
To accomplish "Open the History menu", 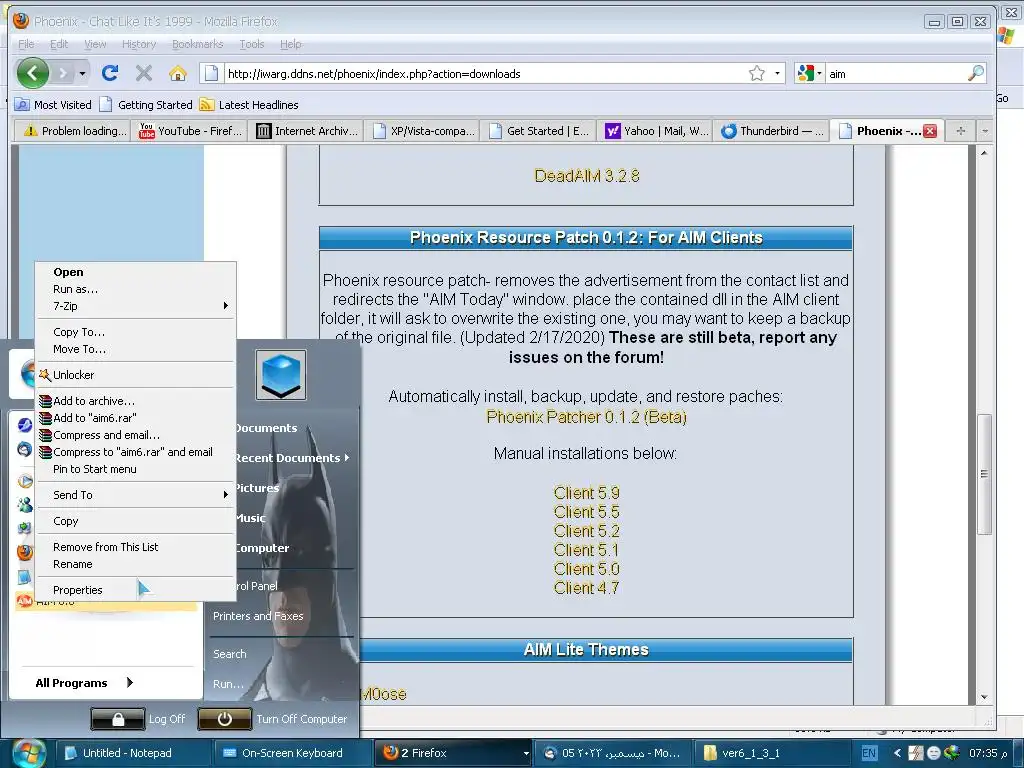I will point(138,44).
